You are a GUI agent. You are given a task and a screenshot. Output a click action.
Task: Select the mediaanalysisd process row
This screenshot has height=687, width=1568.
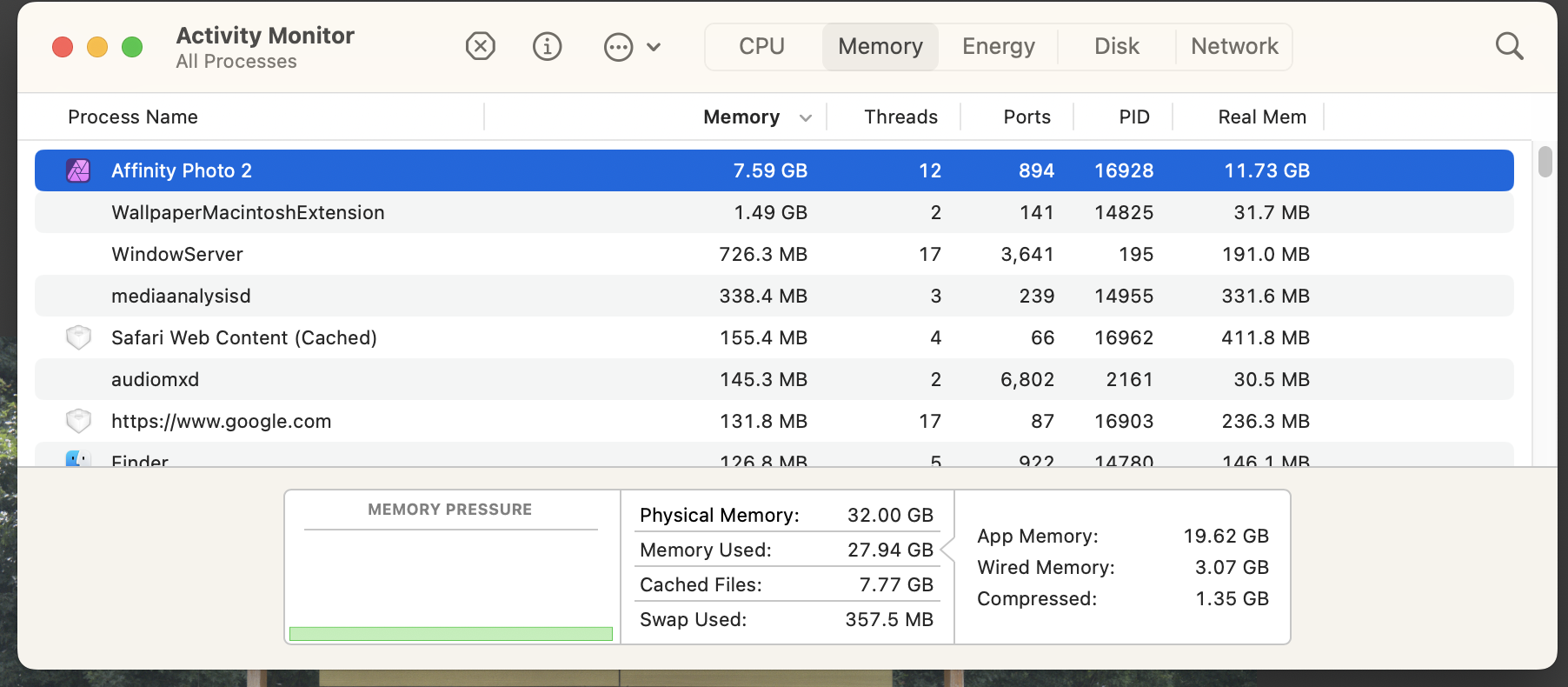coord(774,296)
